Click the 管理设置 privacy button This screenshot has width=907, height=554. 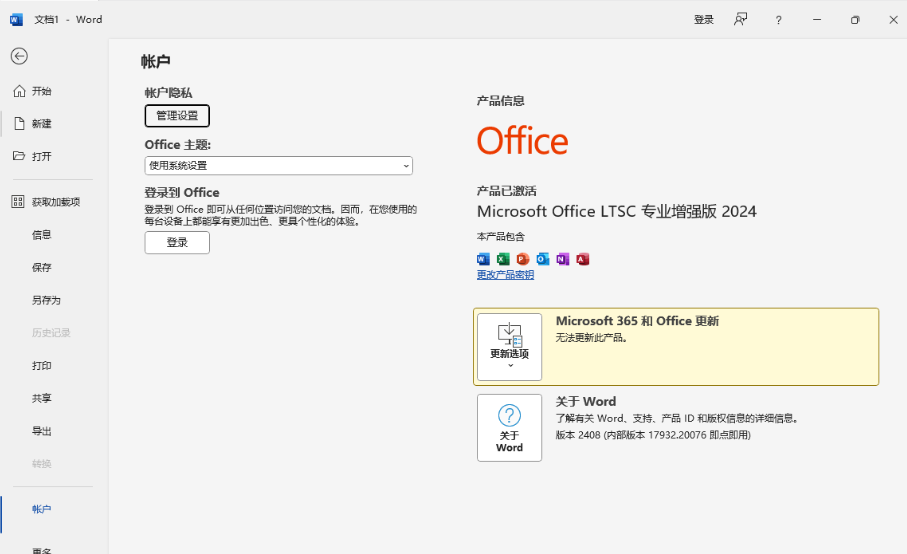pos(177,116)
